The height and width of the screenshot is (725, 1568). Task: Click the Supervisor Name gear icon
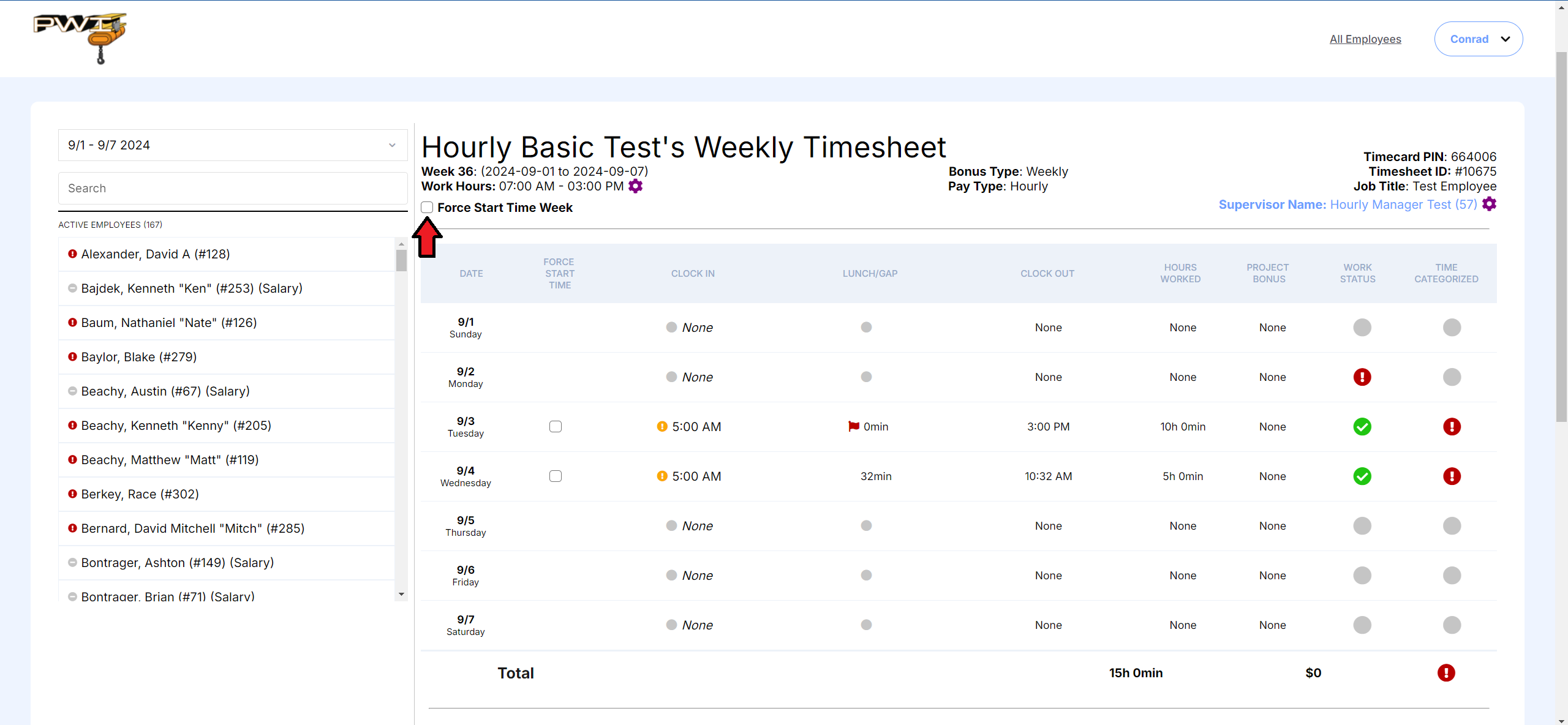pos(1489,205)
